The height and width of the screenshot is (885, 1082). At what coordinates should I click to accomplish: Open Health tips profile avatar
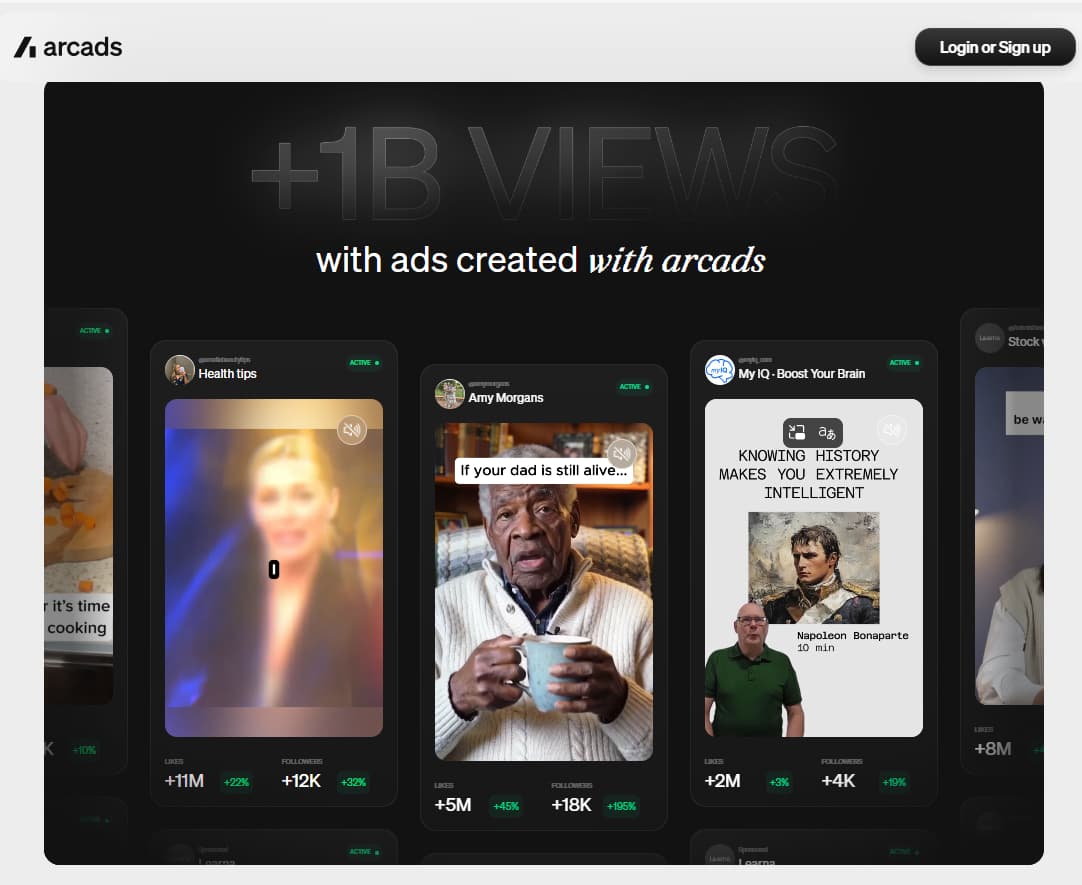click(x=179, y=370)
